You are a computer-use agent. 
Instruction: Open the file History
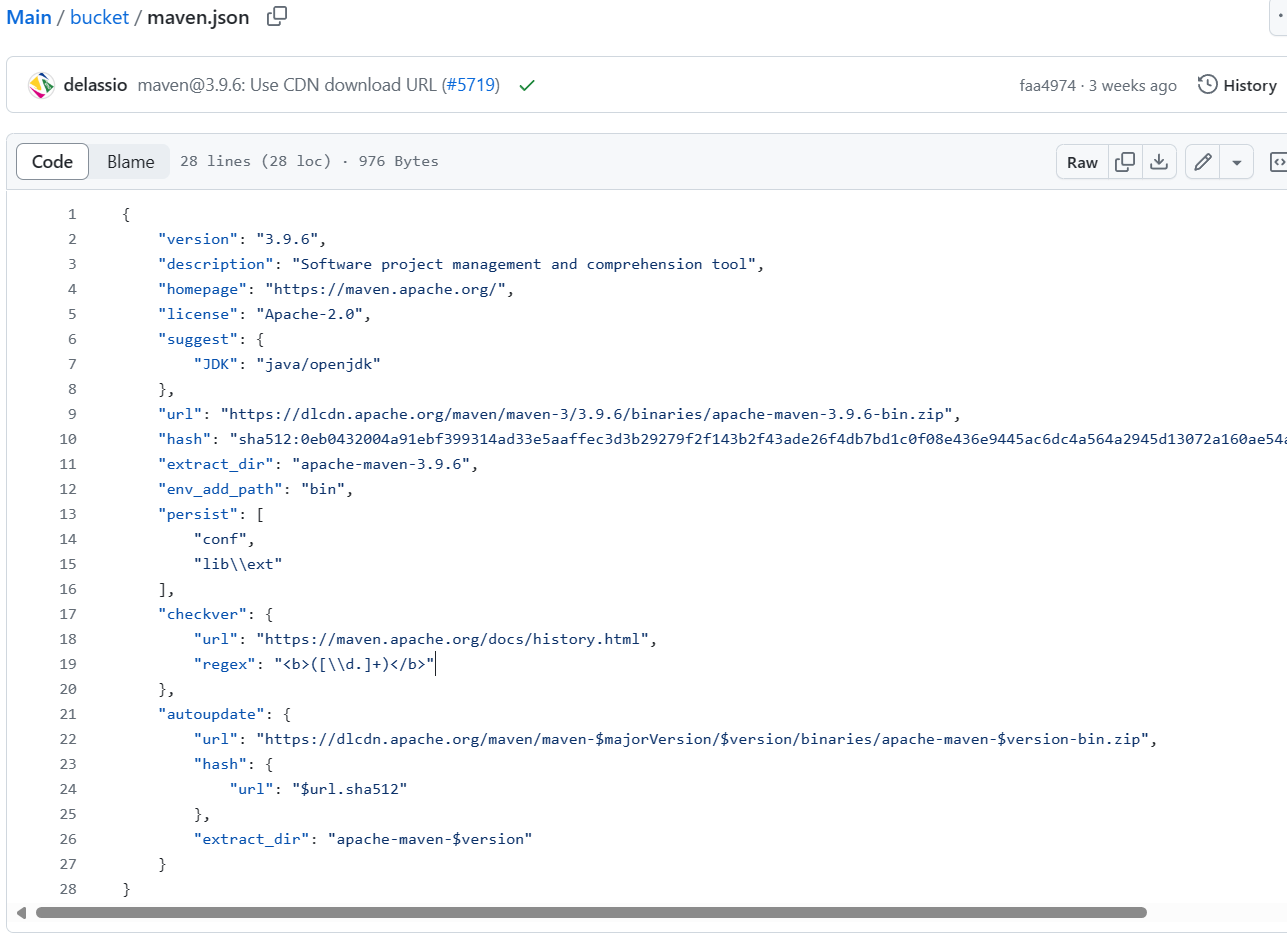point(1237,85)
